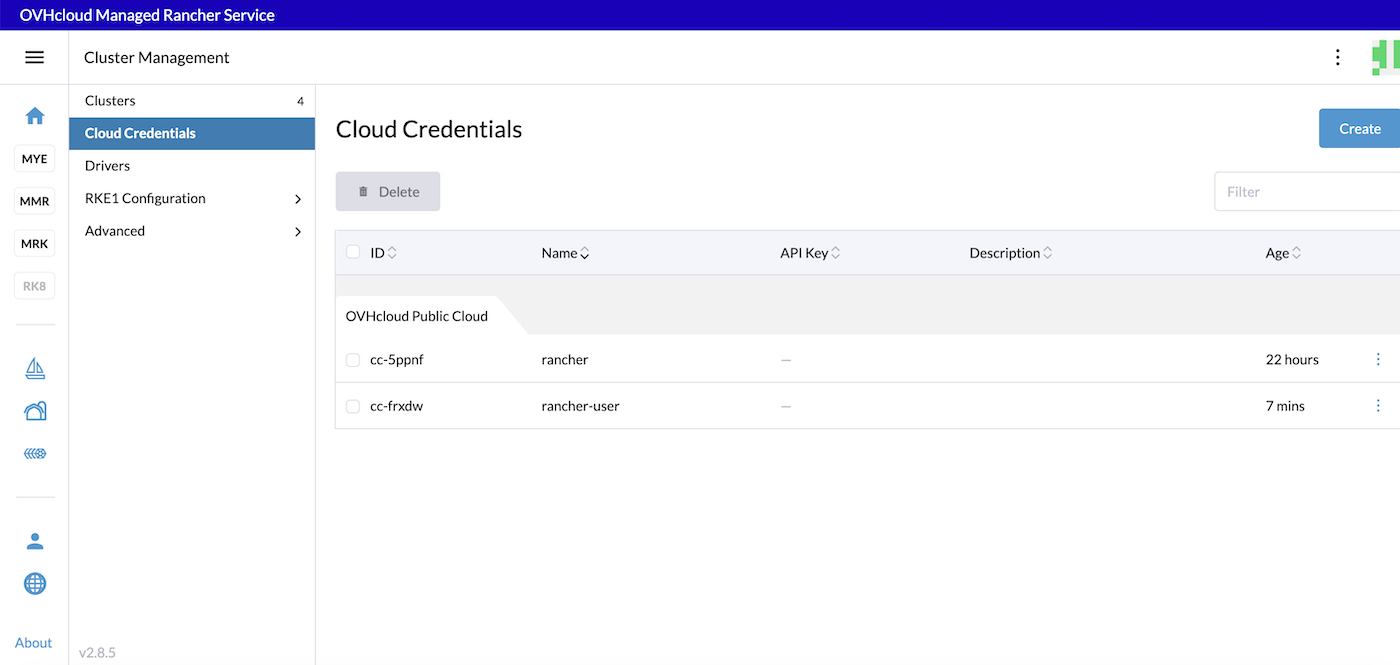This screenshot has width=1400, height=665.
Task: Click the Create button
Action: [x=1359, y=128]
